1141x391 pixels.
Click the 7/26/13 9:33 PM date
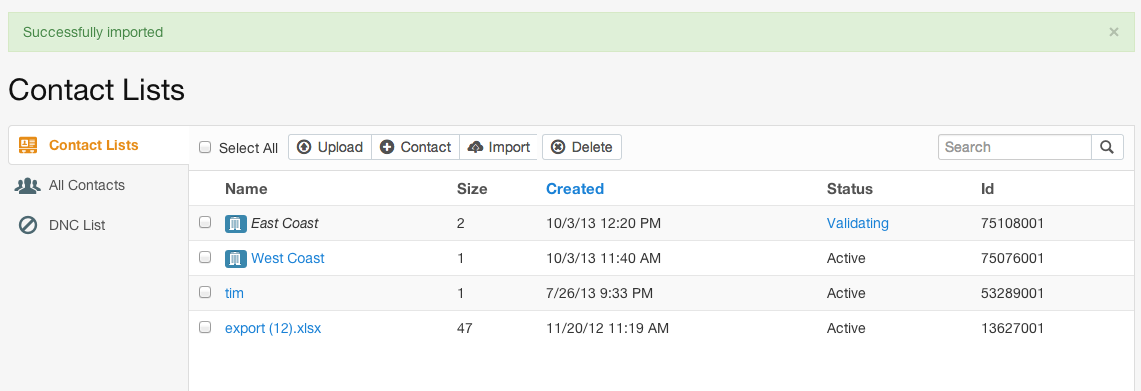pos(599,293)
